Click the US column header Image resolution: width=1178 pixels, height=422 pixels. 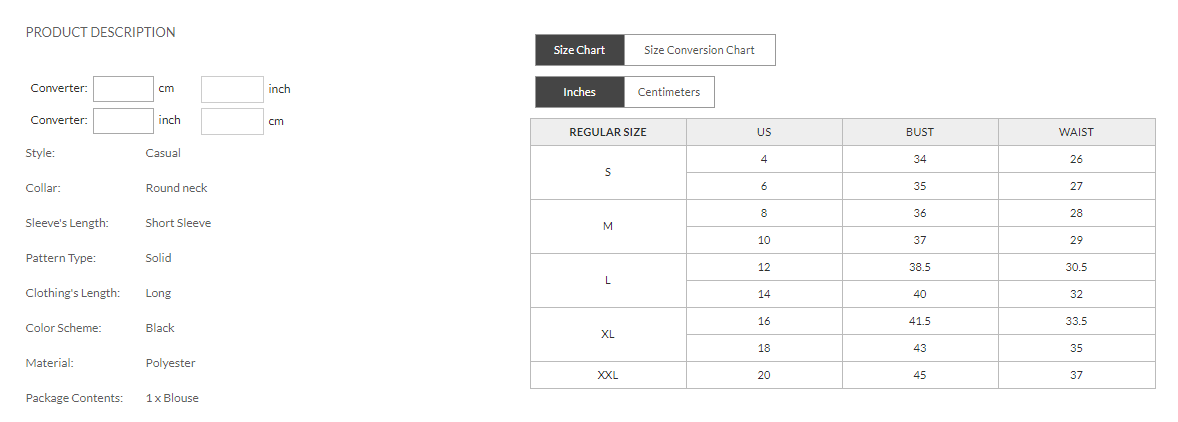[x=764, y=132]
